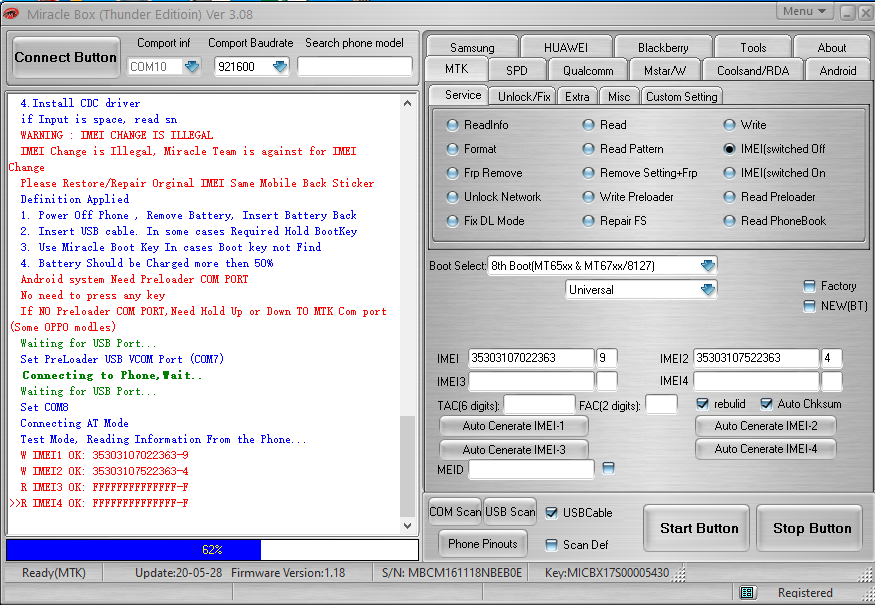Click the USB Scan button
The height and width of the screenshot is (605, 875).
tap(510, 512)
